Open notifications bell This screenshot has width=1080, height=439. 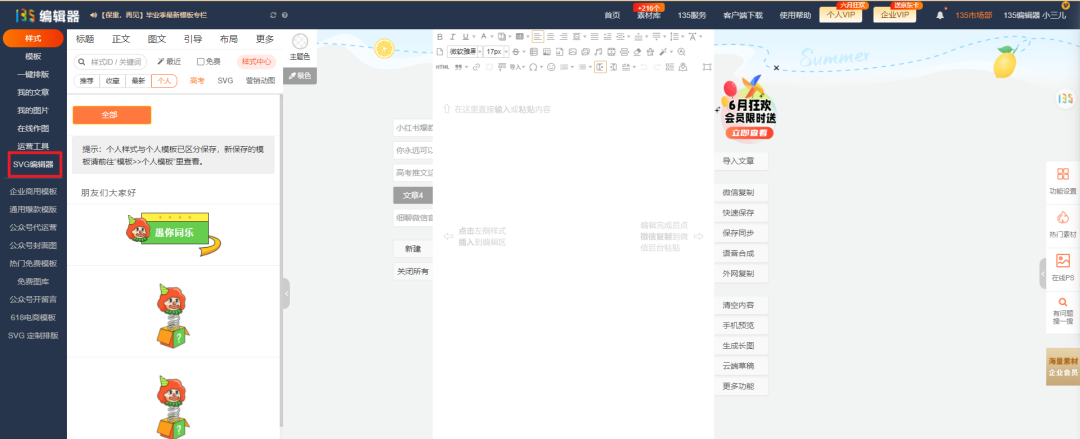(940, 15)
